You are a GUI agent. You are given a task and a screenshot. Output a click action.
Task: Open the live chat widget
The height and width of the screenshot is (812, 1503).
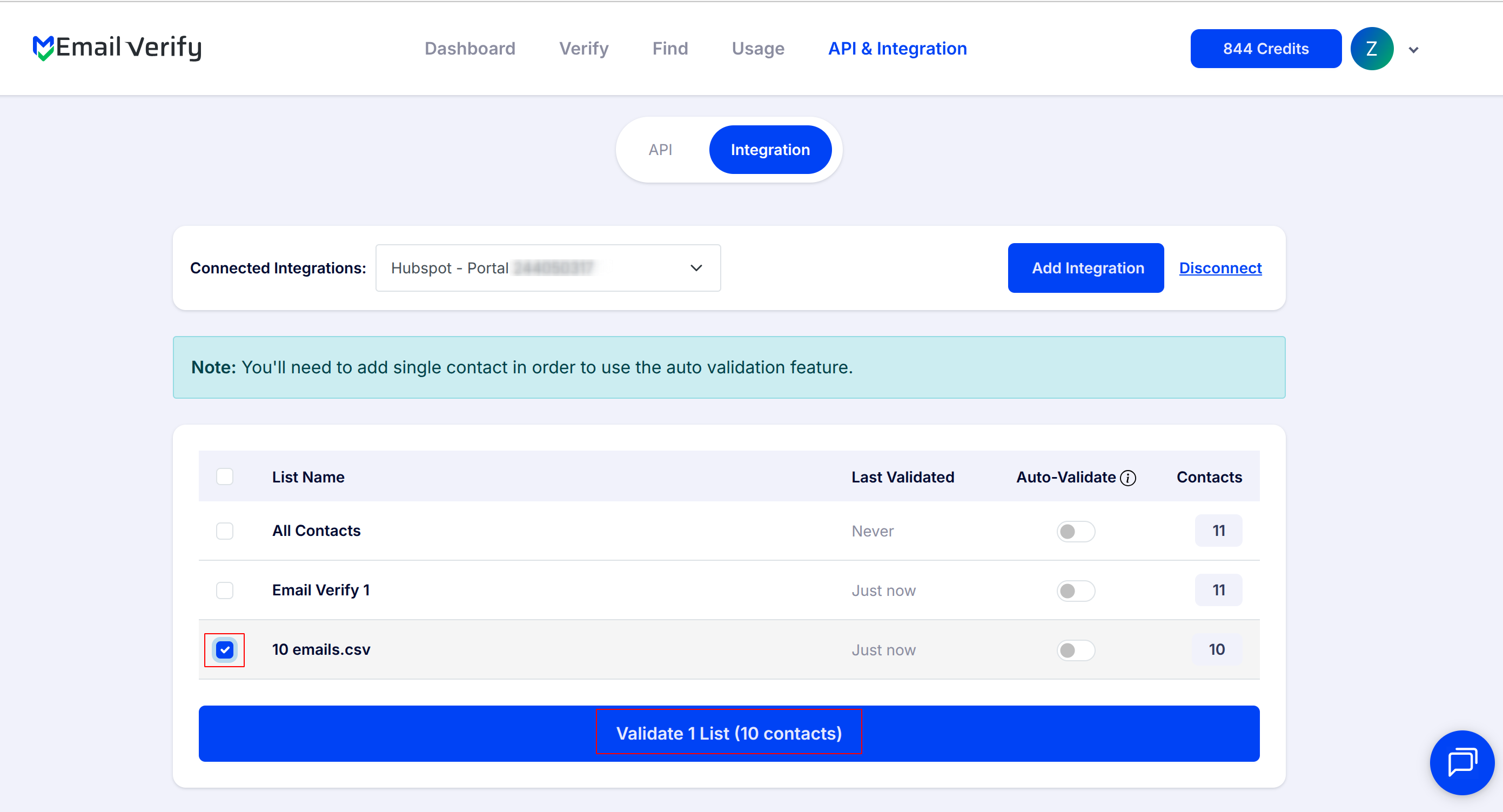pyautogui.click(x=1461, y=762)
